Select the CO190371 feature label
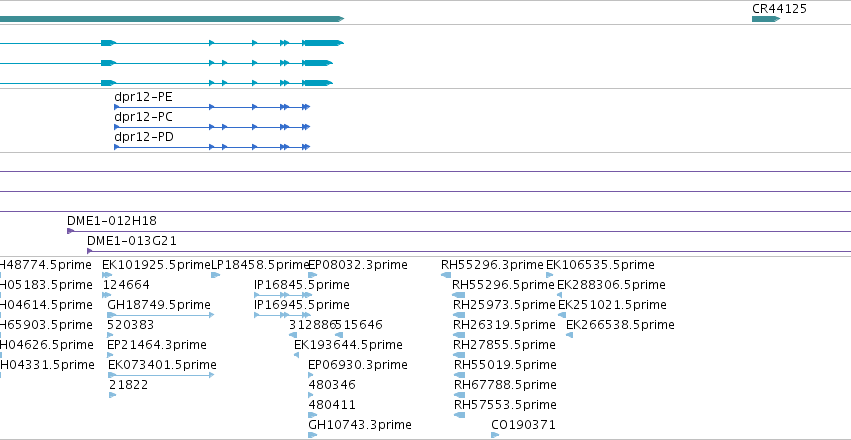This screenshot has width=851, height=440. [524, 425]
